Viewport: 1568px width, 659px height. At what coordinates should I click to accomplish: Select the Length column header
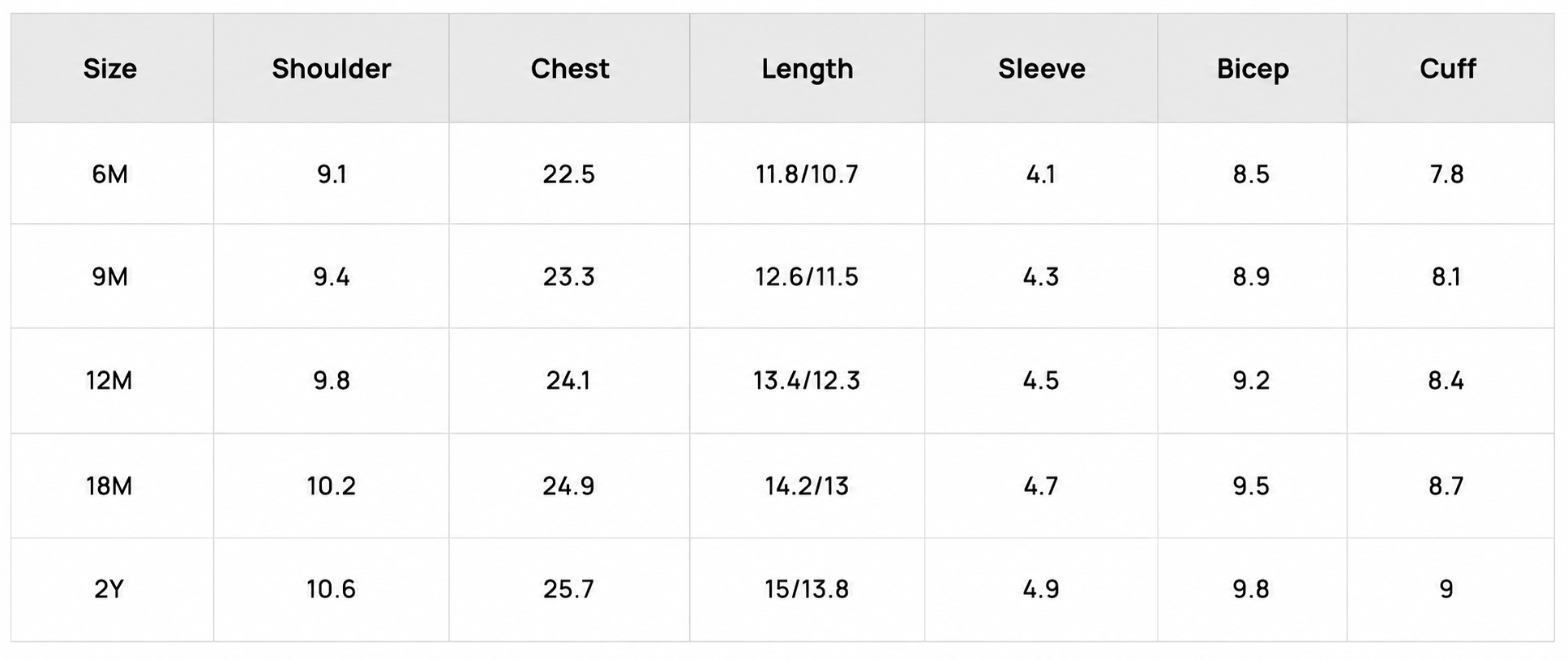pyautogui.click(x=807, y=70)
